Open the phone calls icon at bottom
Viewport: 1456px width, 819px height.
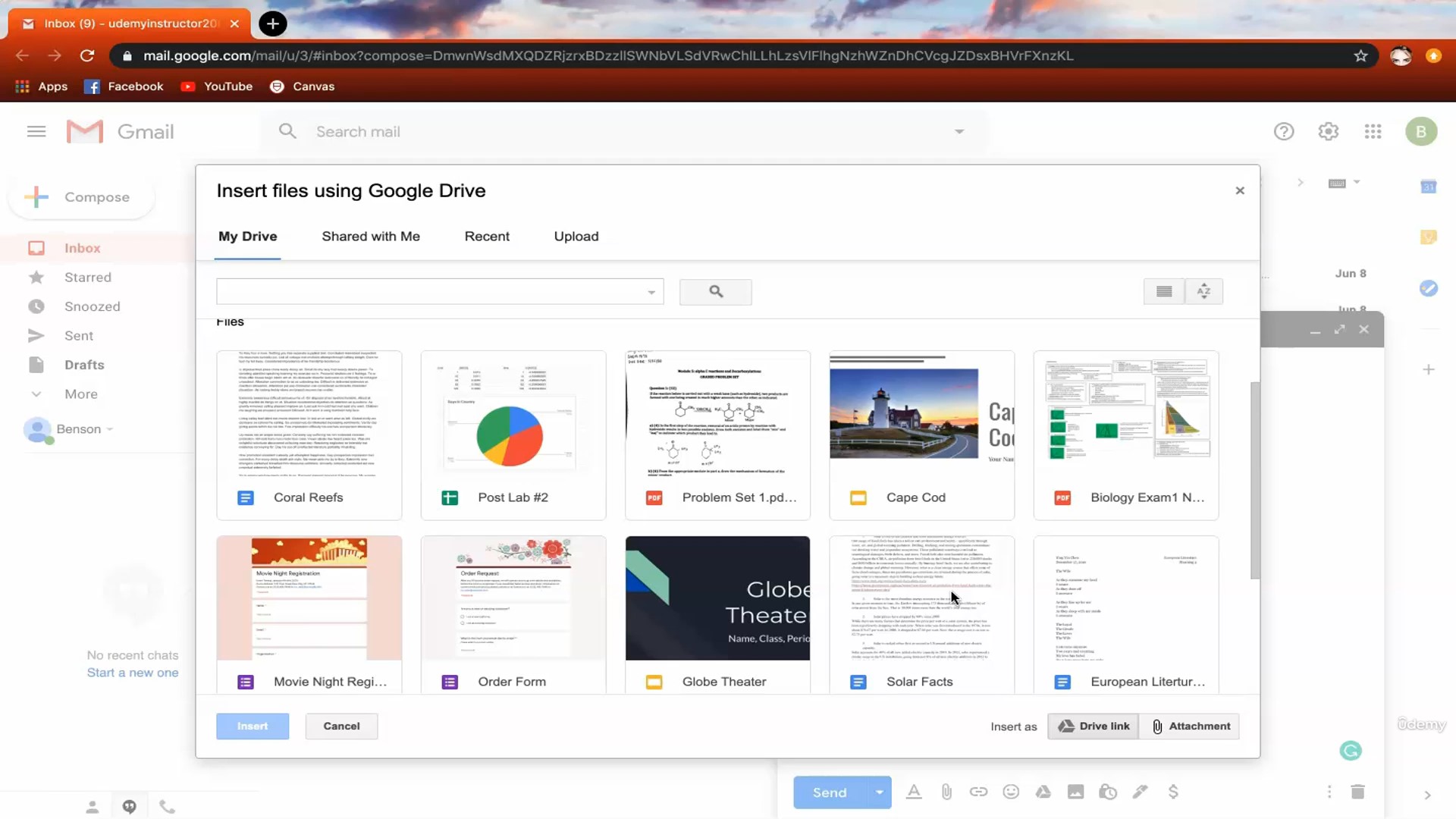pyautogui.click(x=168, y=807)
